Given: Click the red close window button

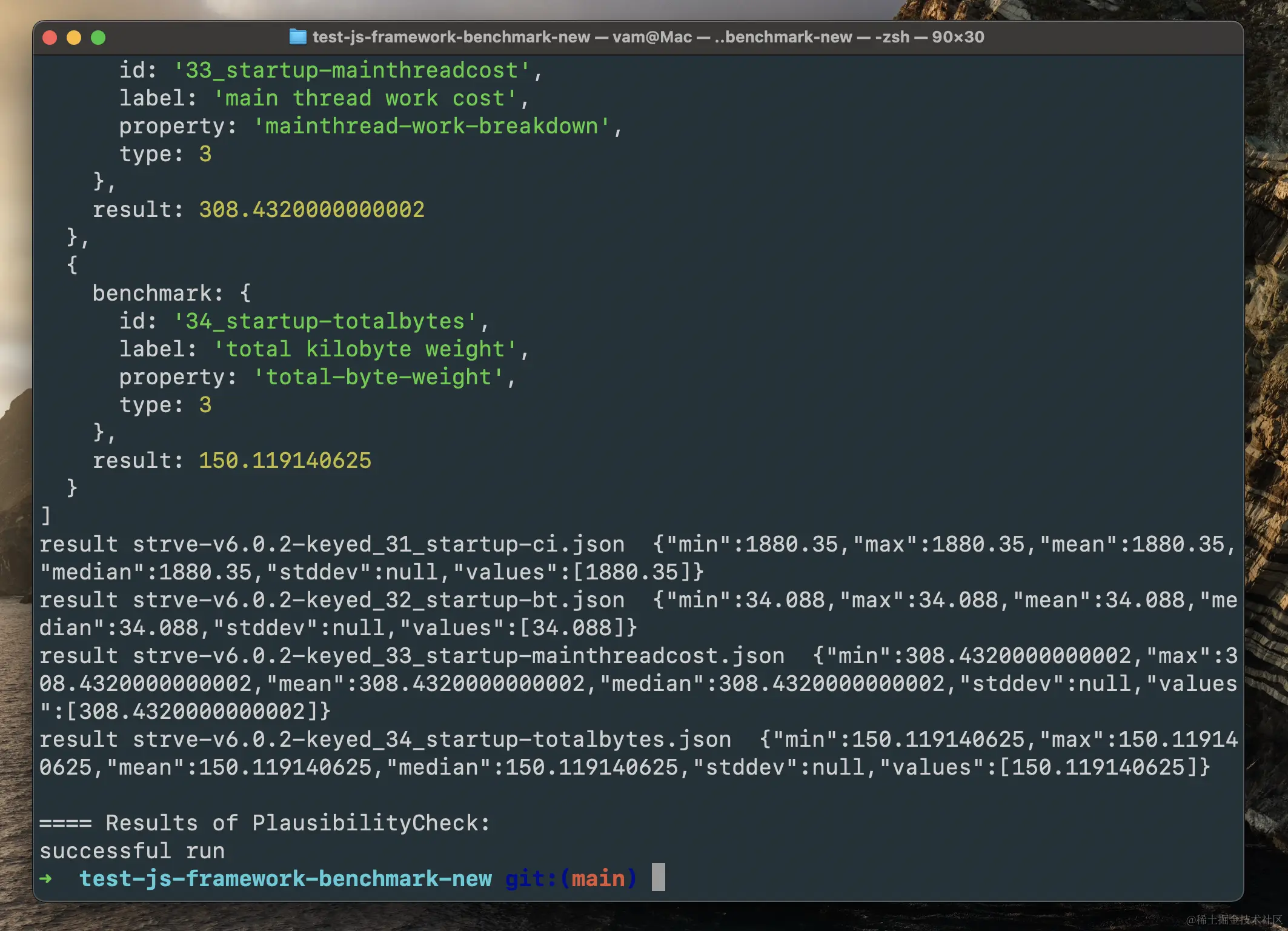Looking at the screenshot, I should (50, 38).
